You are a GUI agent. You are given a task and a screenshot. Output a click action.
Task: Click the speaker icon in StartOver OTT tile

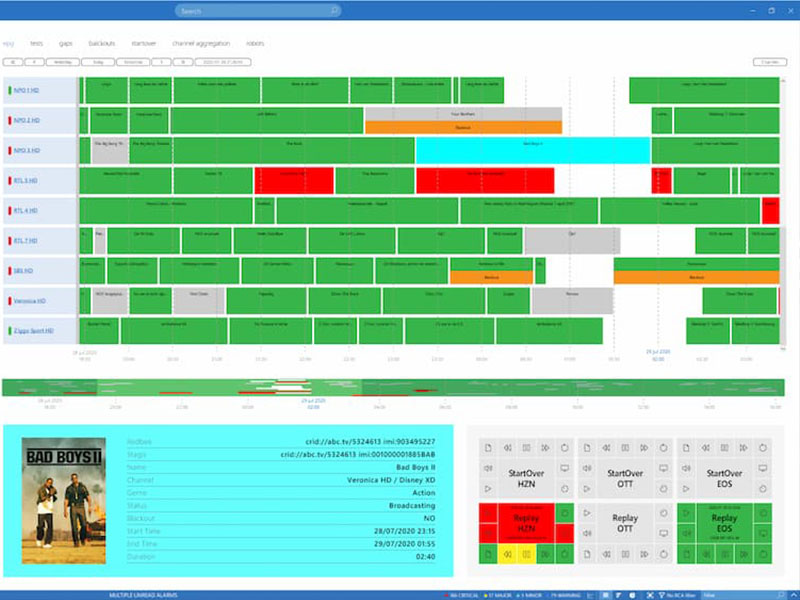click(x=587, y=468)
